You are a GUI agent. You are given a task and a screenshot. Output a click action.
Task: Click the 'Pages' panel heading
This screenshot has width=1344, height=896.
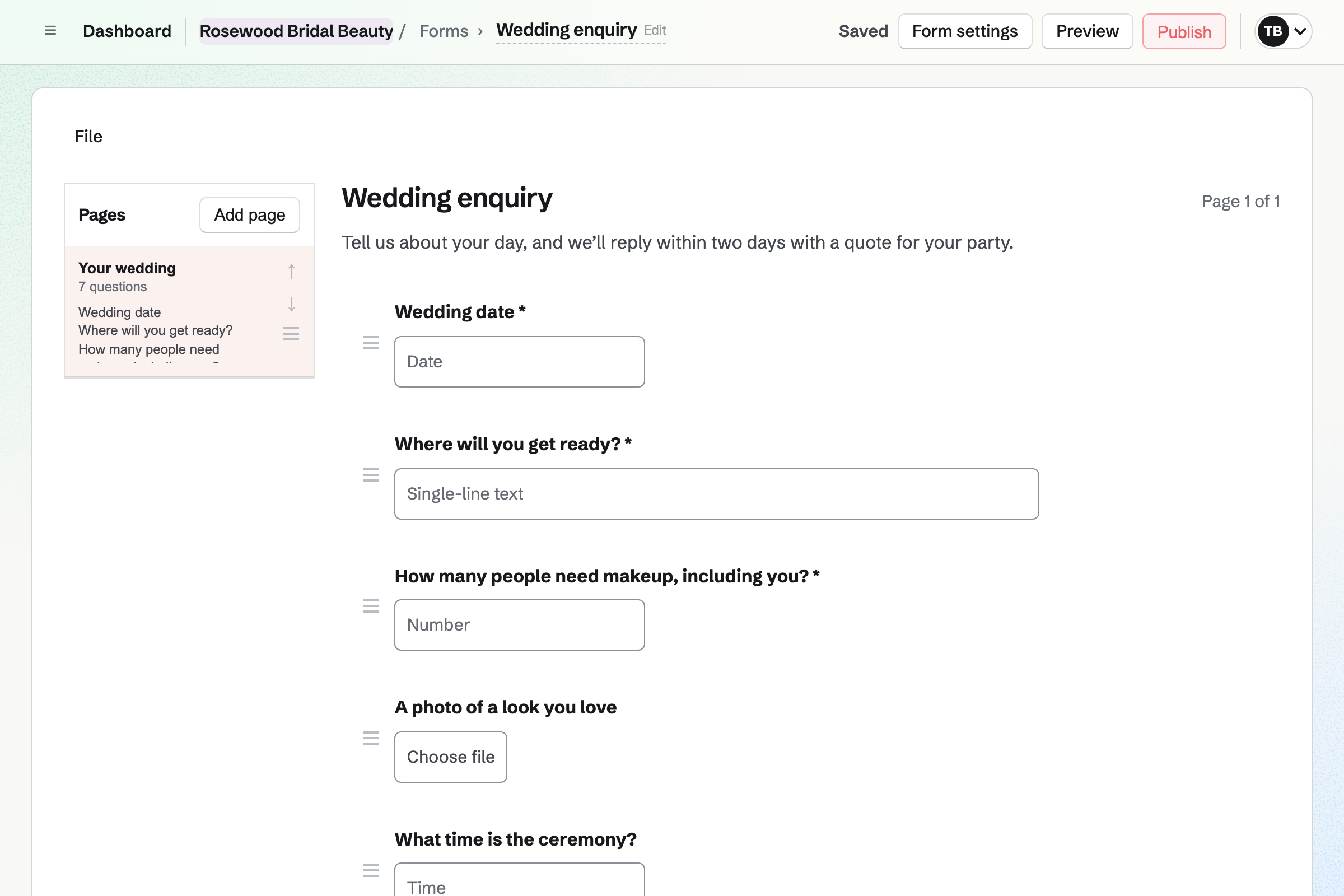102,215
